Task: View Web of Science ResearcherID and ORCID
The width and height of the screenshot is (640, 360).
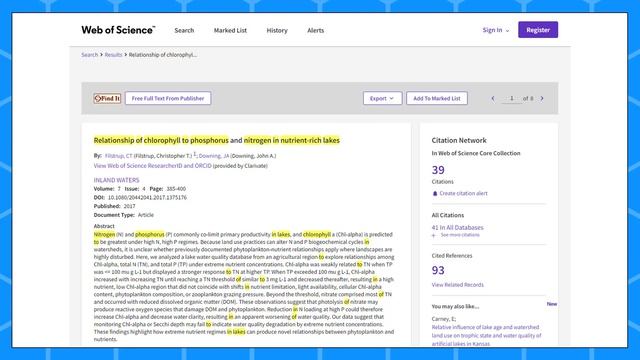Action: pos(153,166)
